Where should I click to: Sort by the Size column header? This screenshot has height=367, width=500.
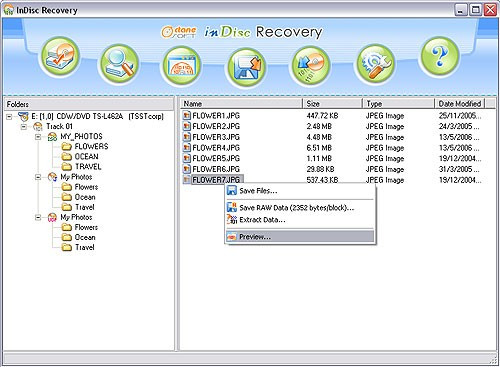tap(332, 104)
